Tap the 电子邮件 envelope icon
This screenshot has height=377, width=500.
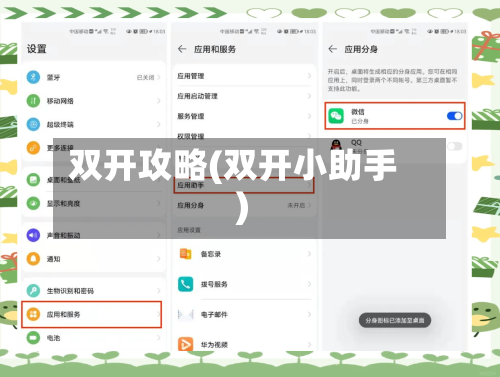(x=185, y=314)
